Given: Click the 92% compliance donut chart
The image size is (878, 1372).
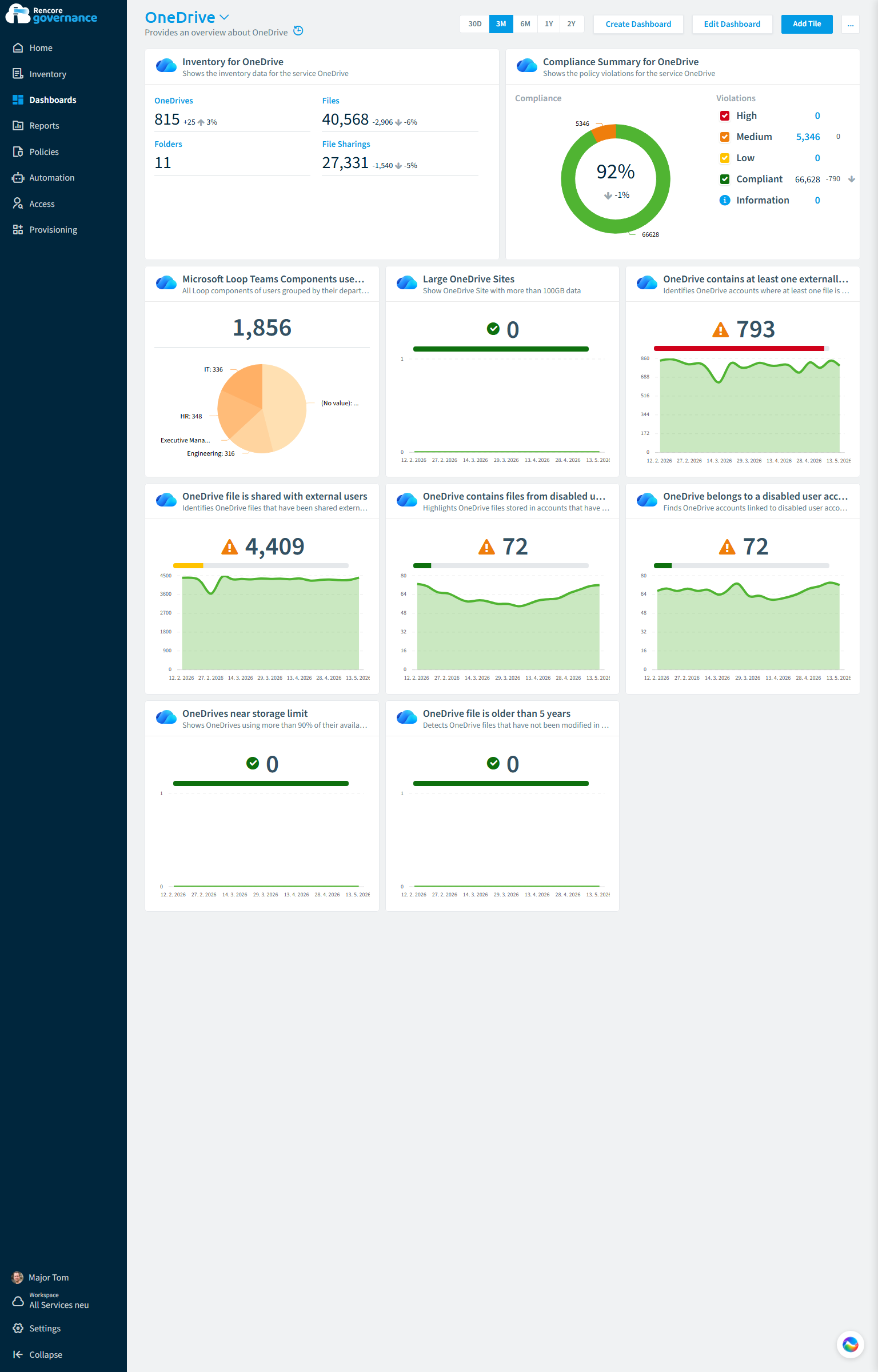Looking at the screenshot, I should point(616,179).
